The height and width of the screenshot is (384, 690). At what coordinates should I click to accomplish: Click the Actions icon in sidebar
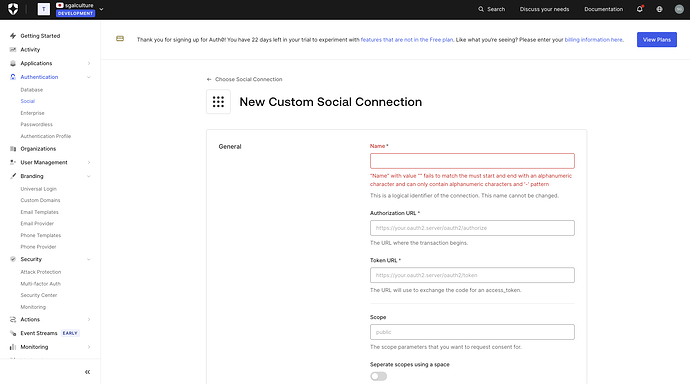[x=13, y=319]
